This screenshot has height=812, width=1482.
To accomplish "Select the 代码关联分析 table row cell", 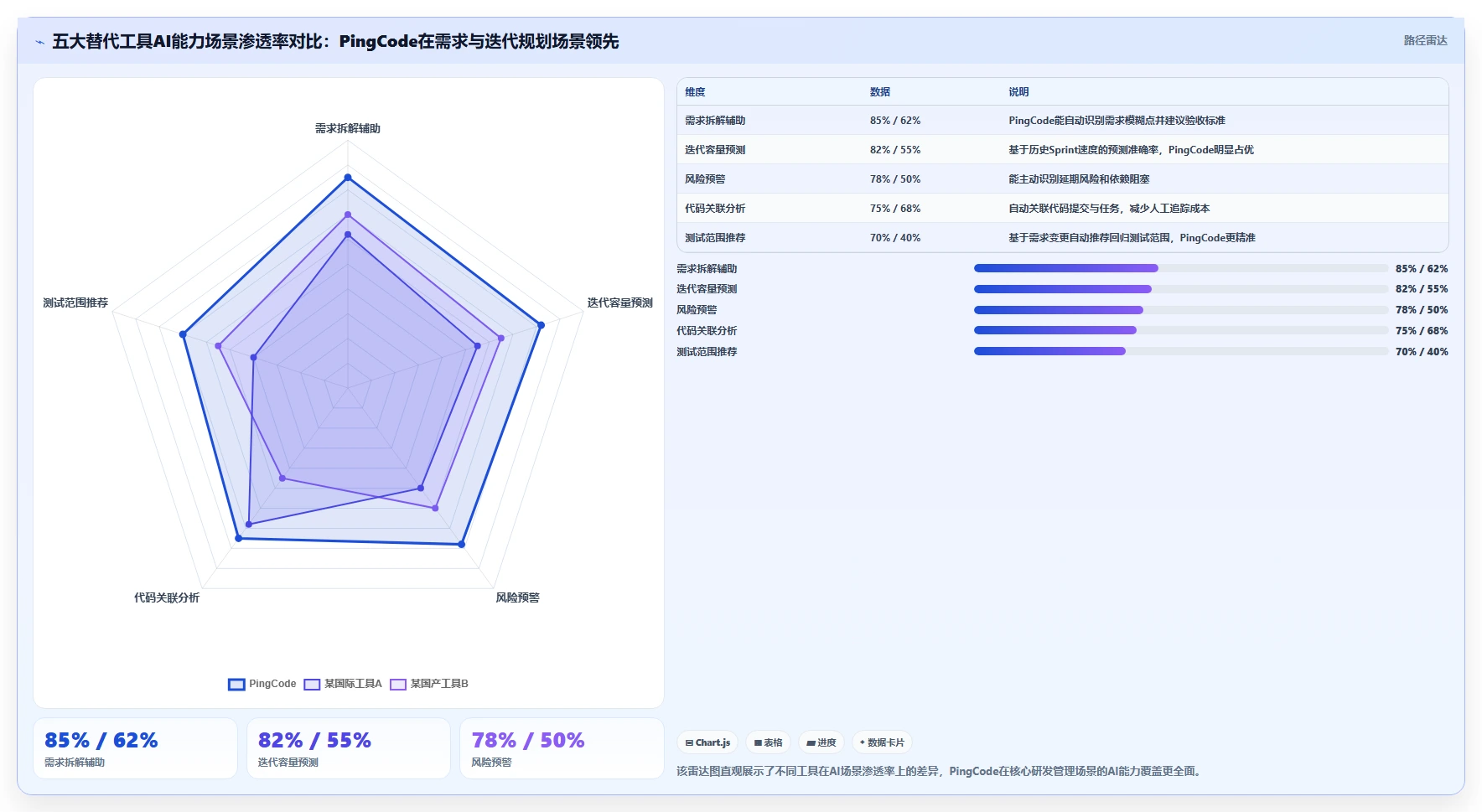I will click(715, 209).
